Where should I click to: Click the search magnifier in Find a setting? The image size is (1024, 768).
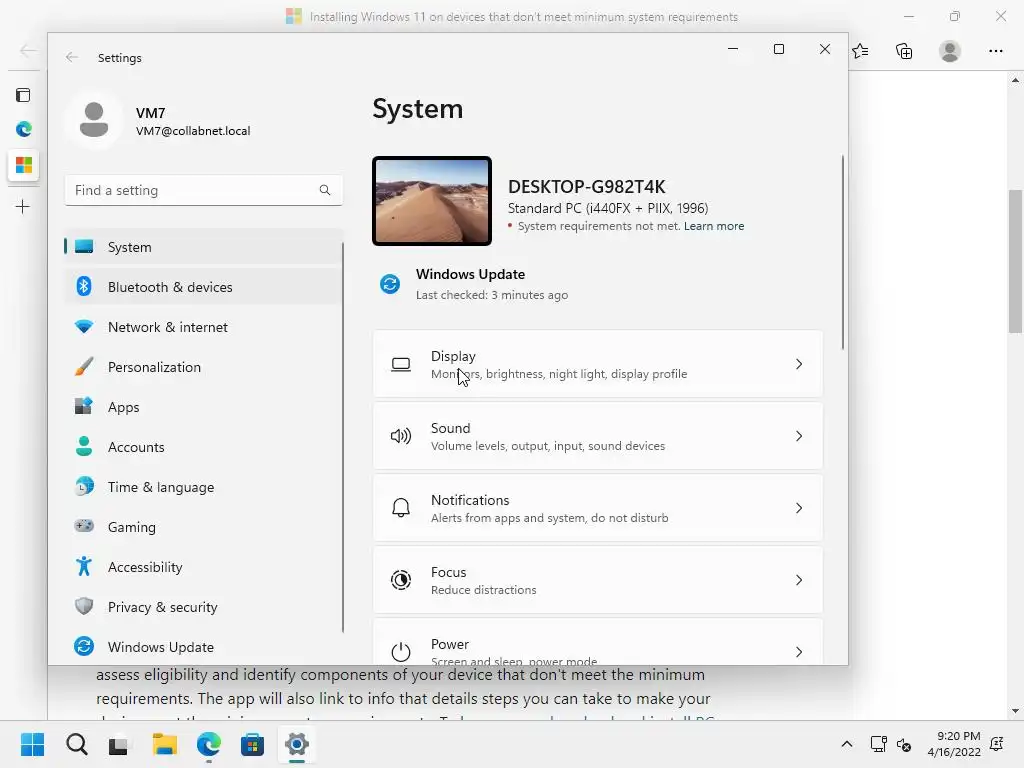(325, 190)
